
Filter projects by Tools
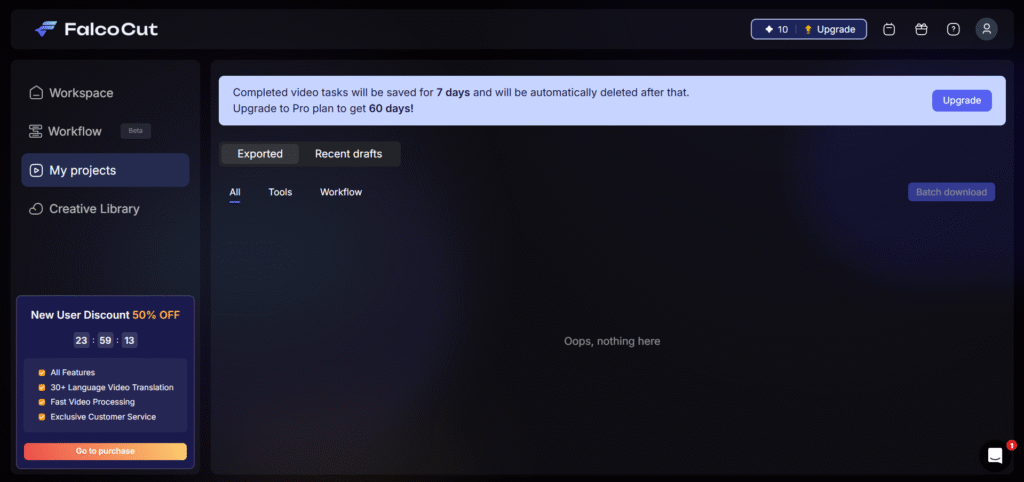tap(280, 192)
